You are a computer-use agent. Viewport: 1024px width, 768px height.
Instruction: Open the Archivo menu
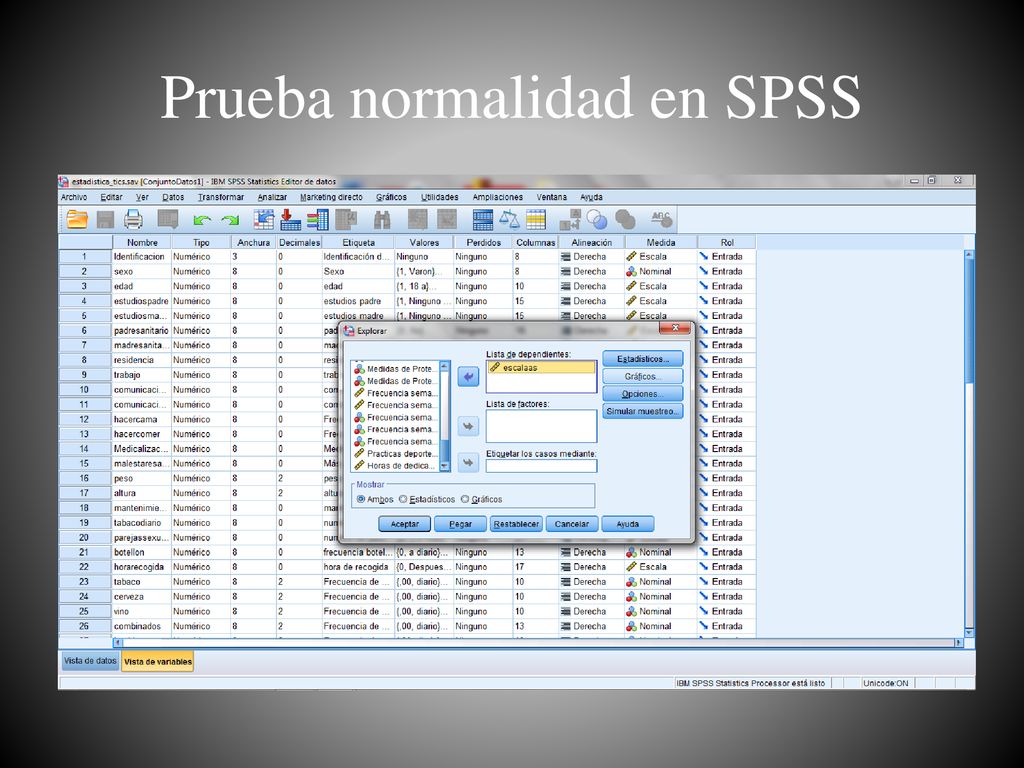point(74,197)
